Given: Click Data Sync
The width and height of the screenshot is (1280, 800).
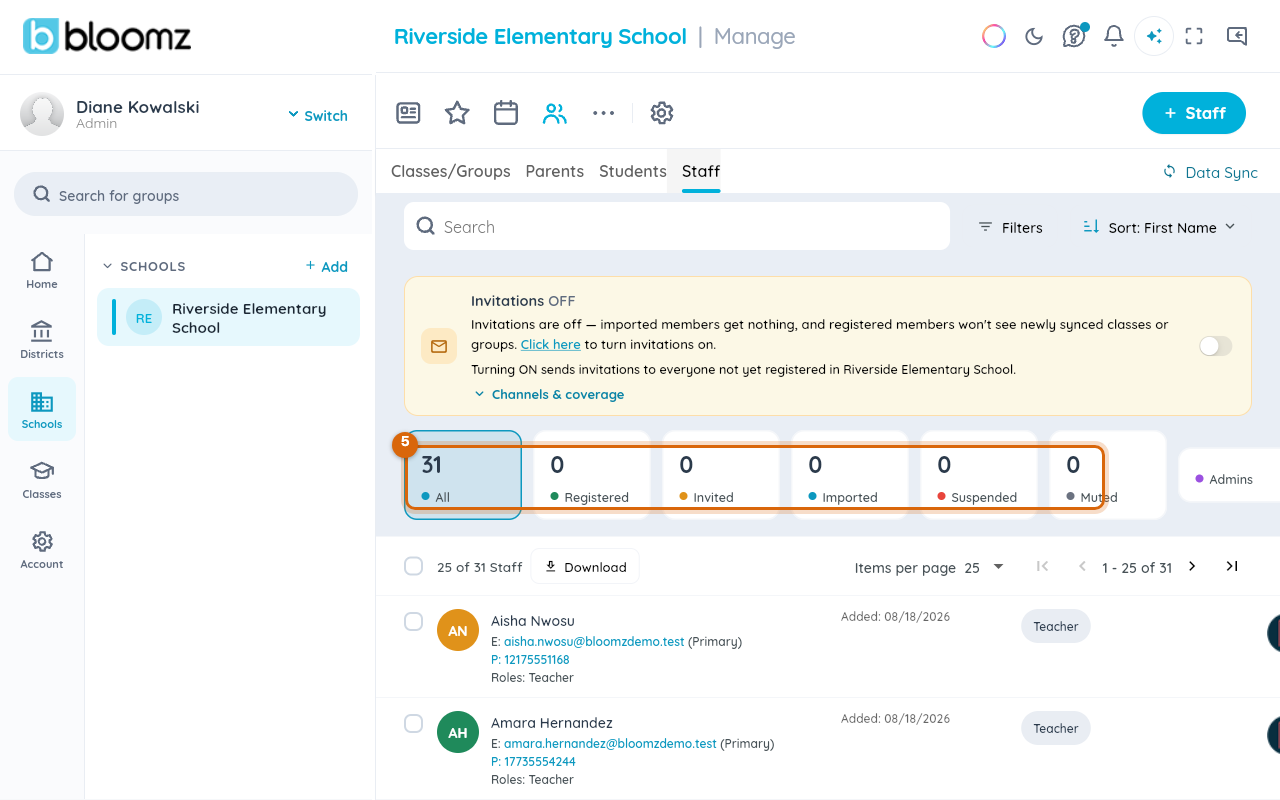Looking at the screenshot, I should [1210, 172].
